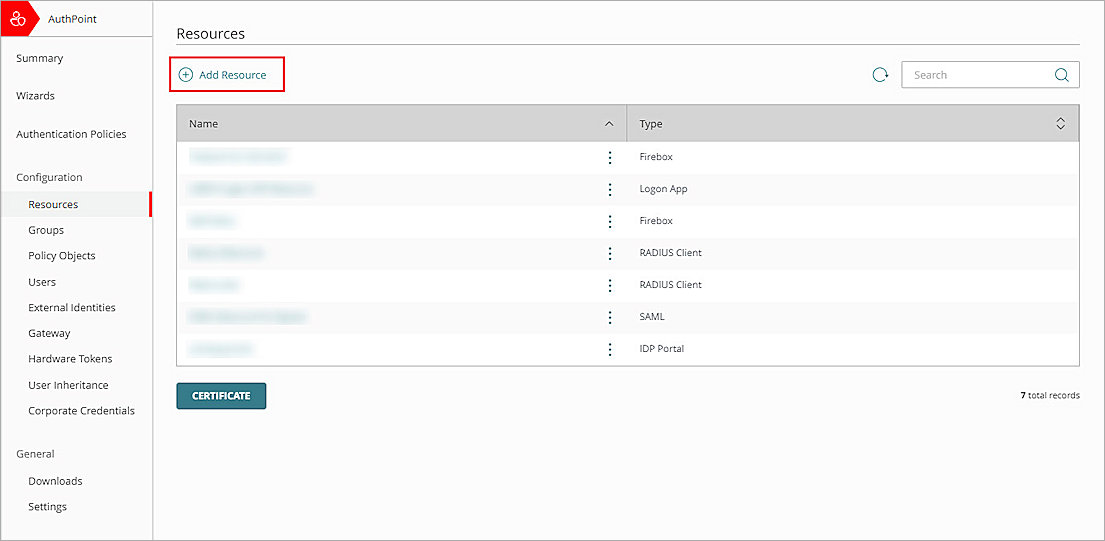Open User Inheritance page

coord(68,385)
